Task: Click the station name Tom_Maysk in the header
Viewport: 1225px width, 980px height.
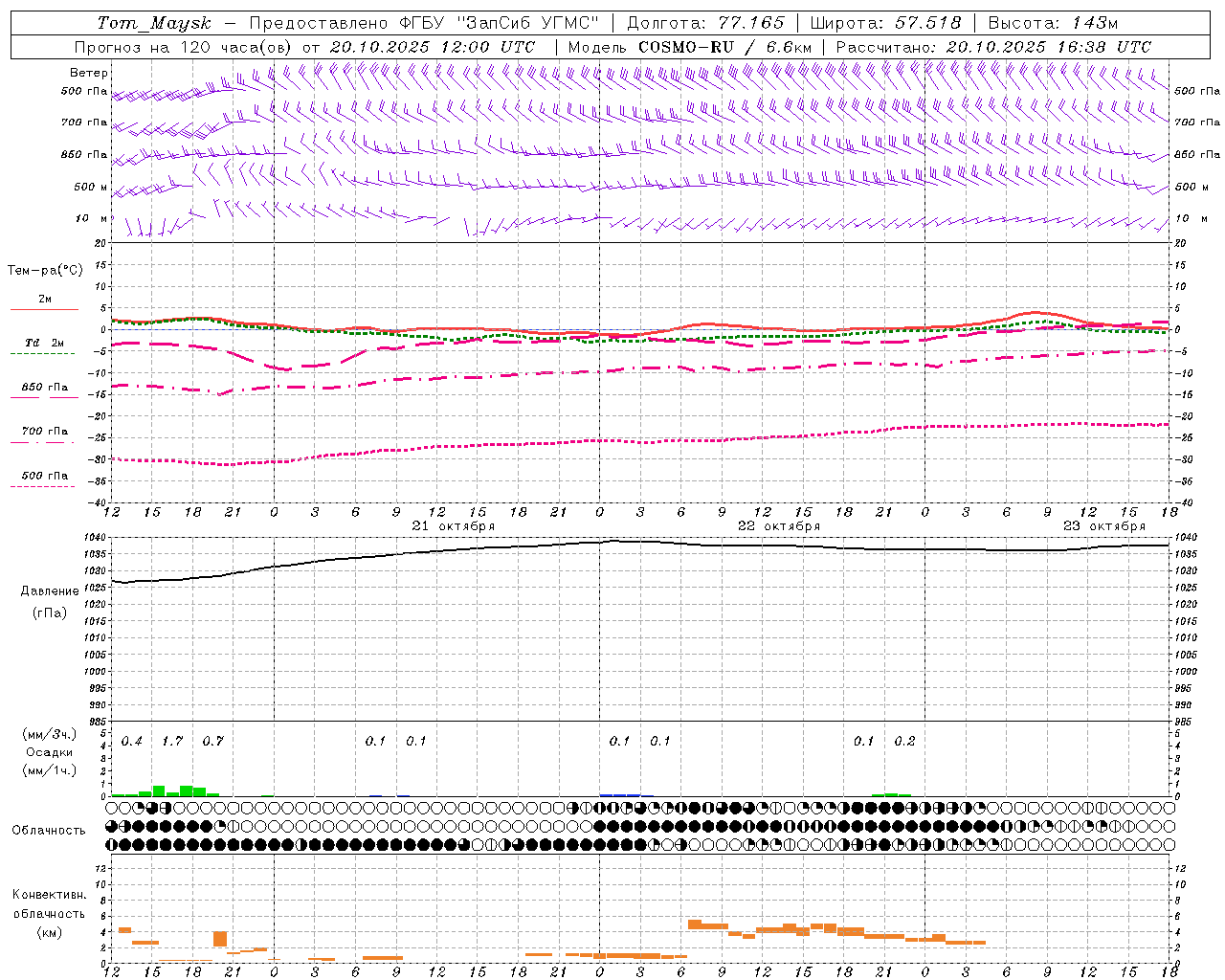Action: [154, 23]
